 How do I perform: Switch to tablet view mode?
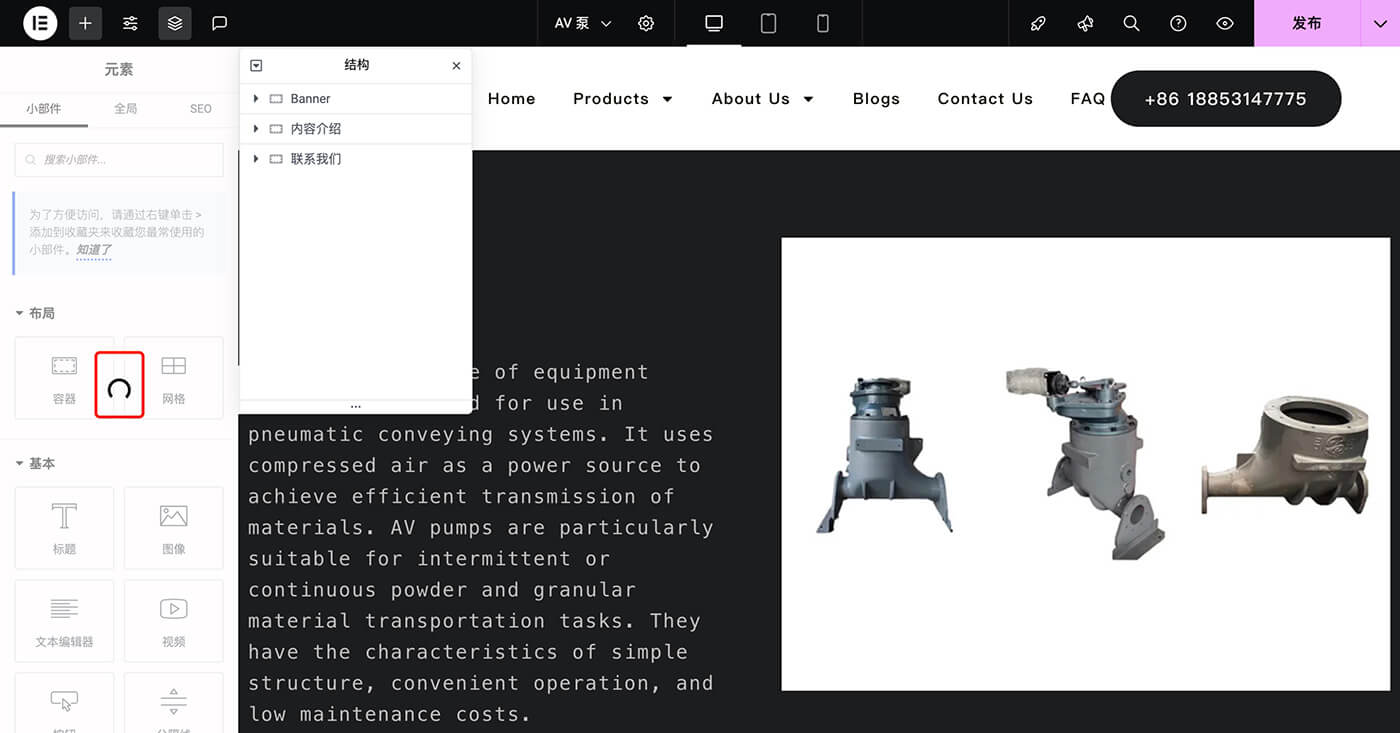(x=768, y=23)
